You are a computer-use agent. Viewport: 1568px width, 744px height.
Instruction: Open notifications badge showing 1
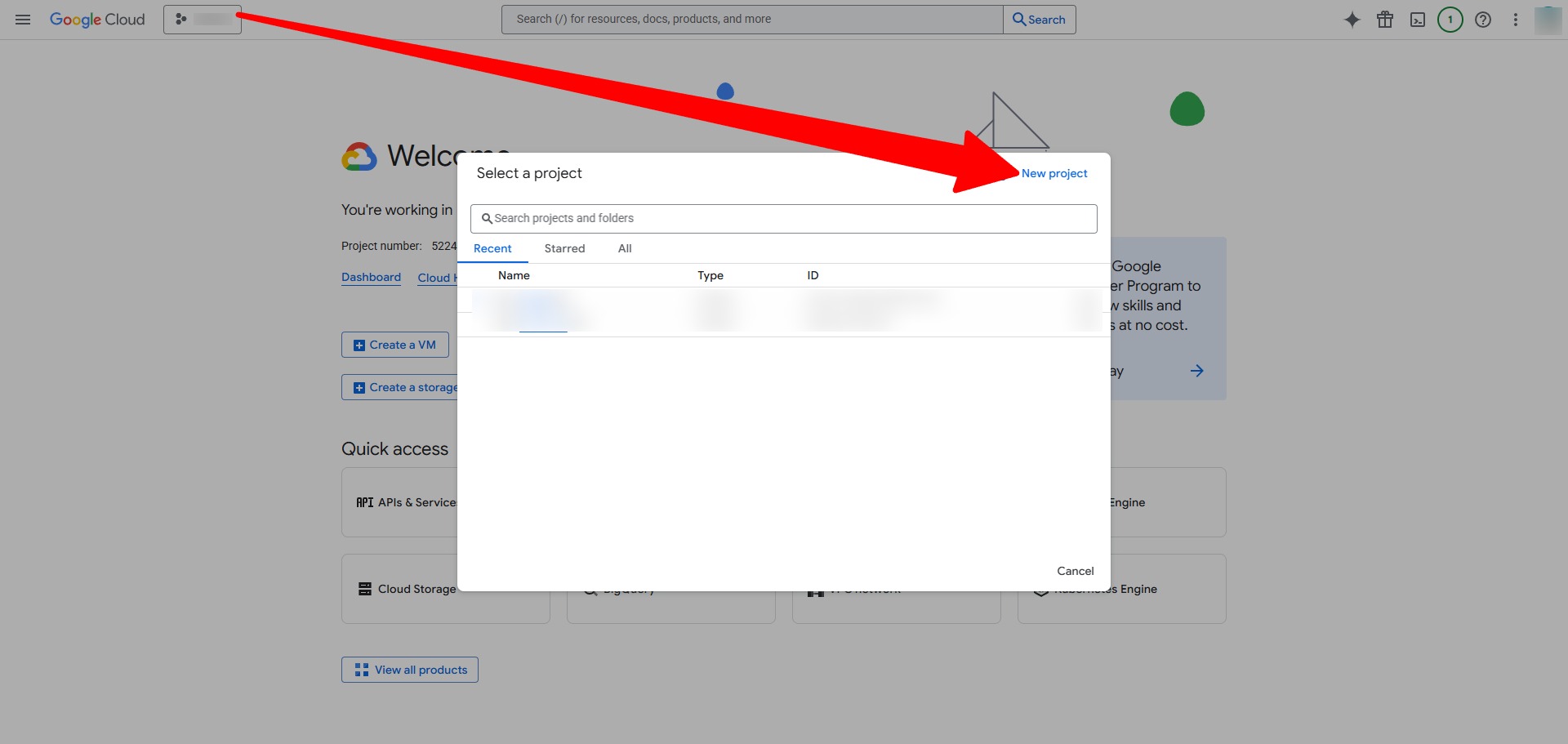(1450, 20)
